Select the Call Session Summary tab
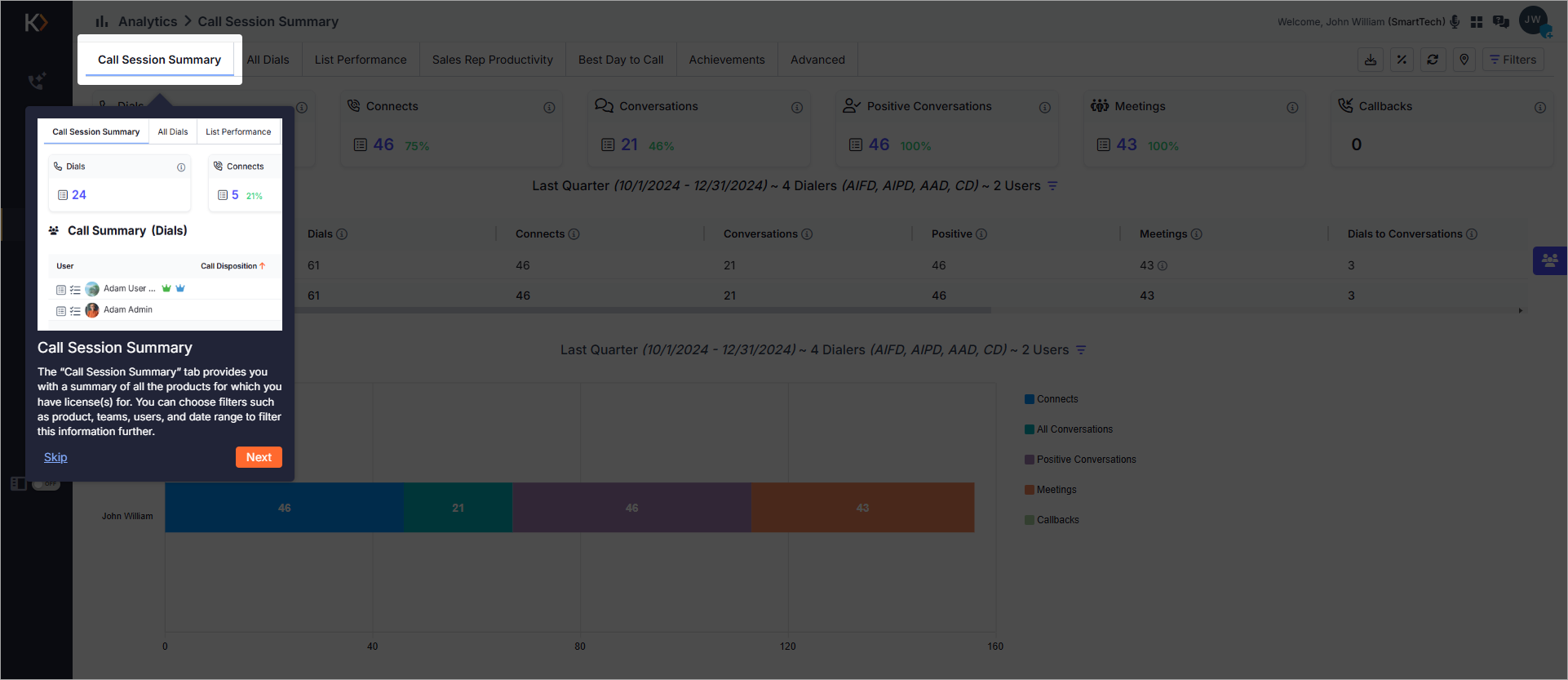Image resolution: width=1568 pixels, height=680 pixels. coord(159,60)
